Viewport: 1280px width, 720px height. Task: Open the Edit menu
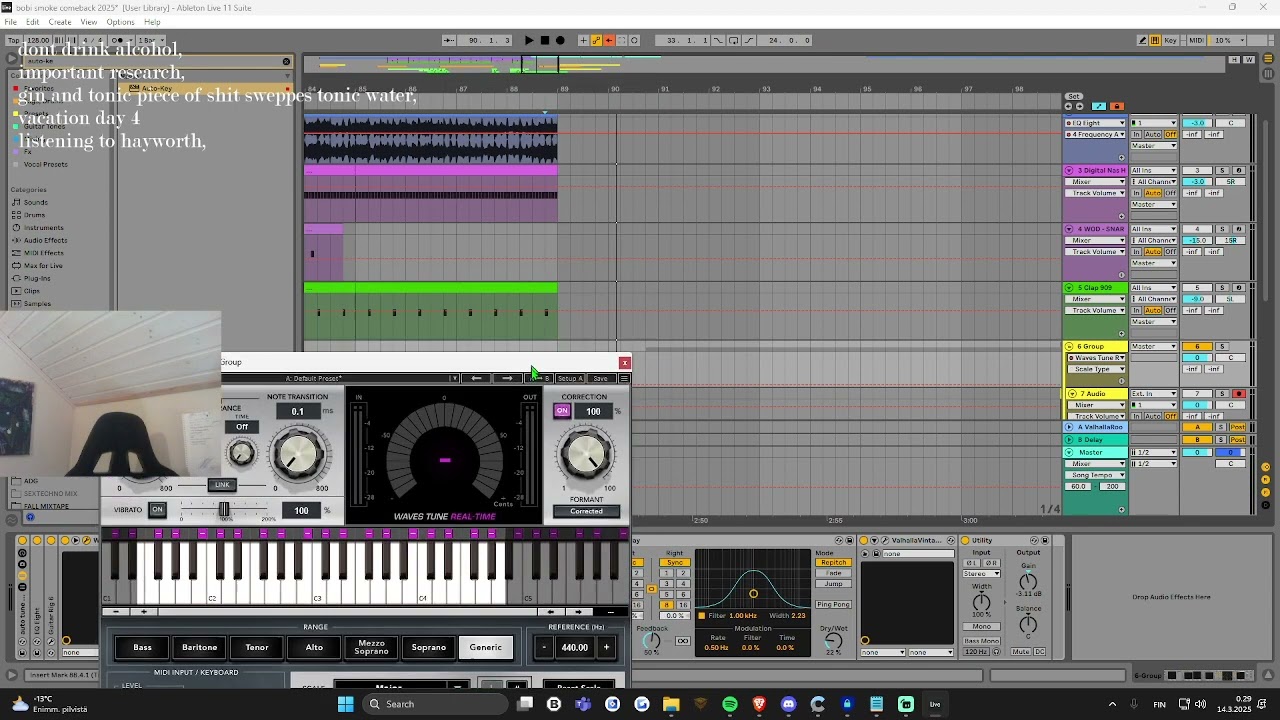click(33, 22)
